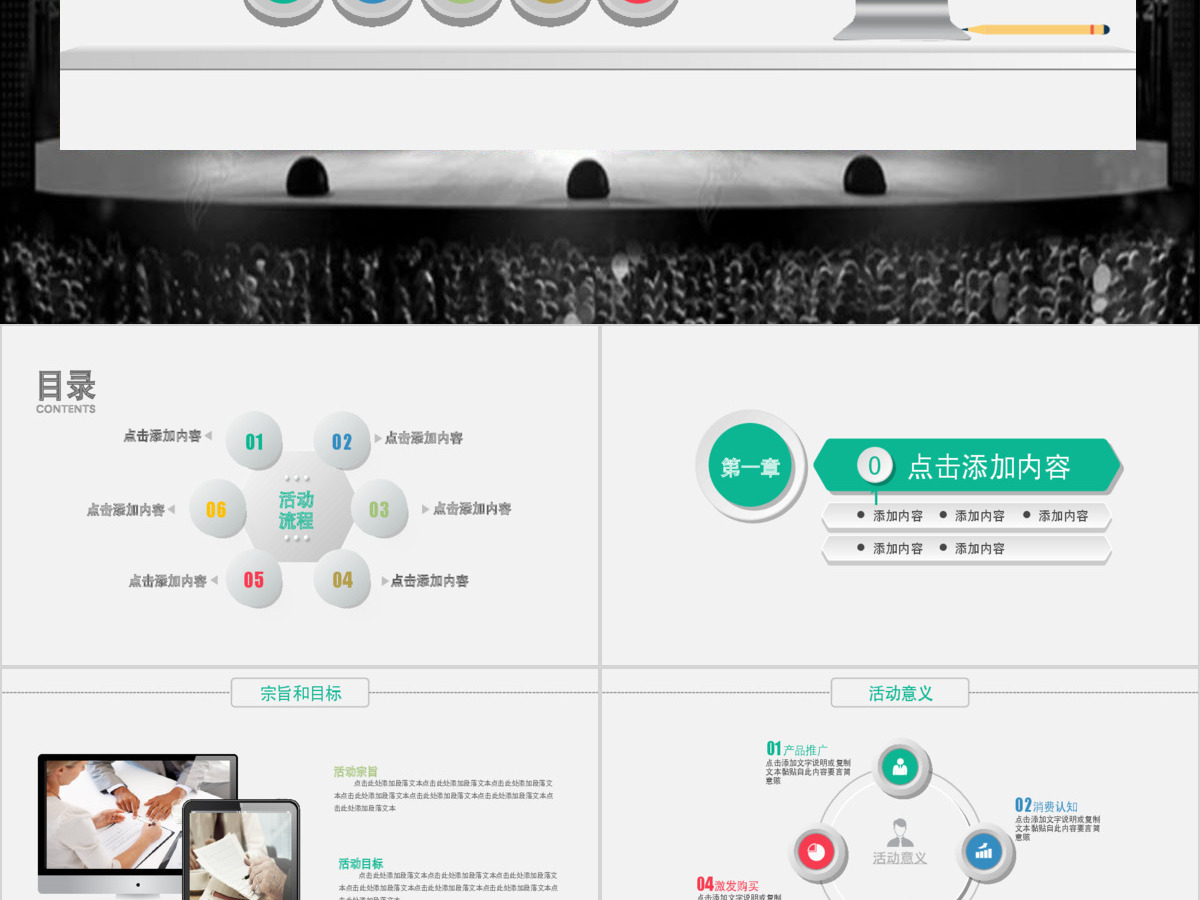Click the 活动宗旨 heading

coord(356,772)
